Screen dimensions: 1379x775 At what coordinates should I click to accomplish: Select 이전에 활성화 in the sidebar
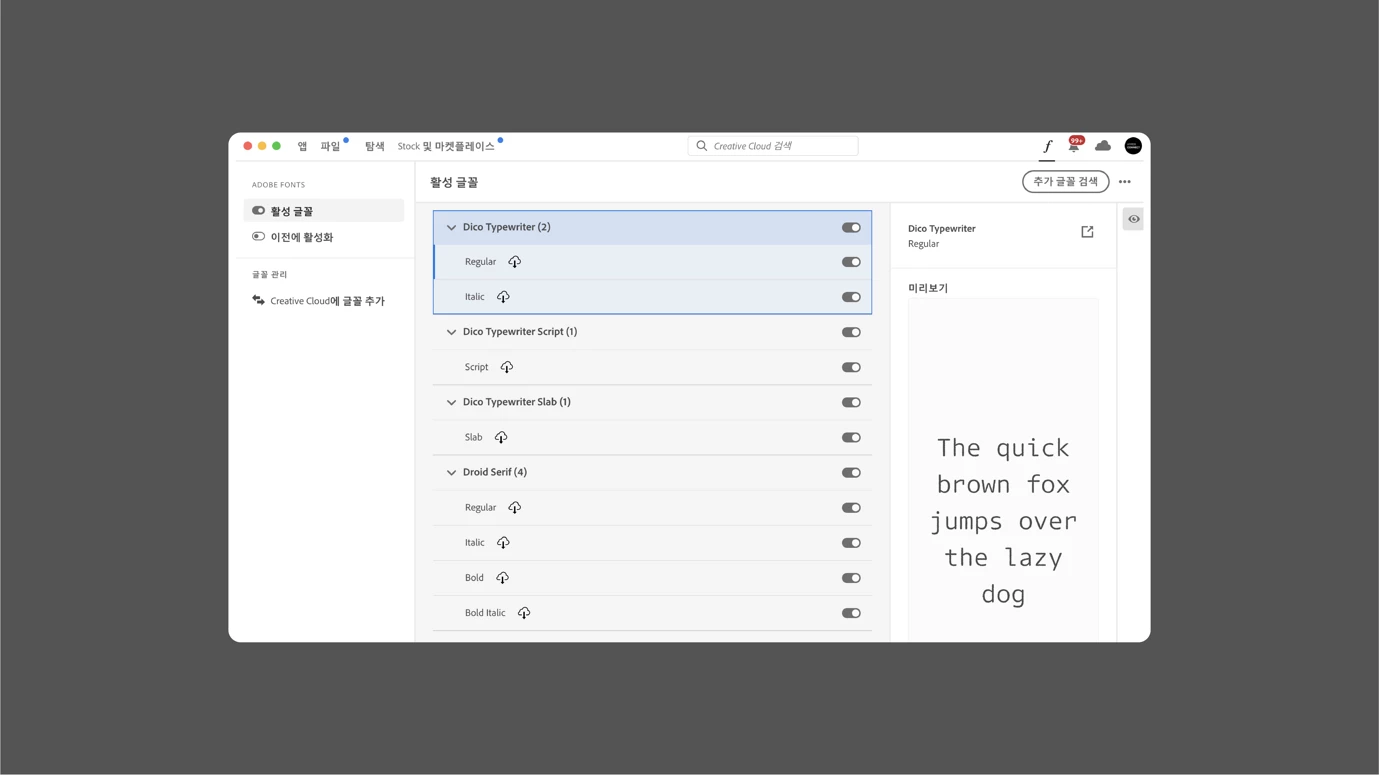click(324, 237)
